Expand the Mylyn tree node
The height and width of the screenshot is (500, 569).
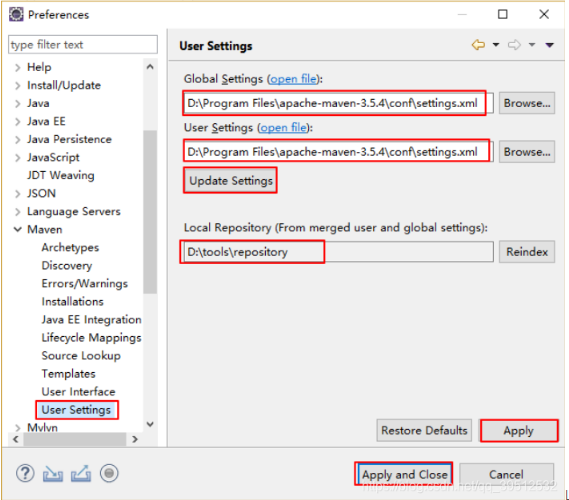pos(17,428)
